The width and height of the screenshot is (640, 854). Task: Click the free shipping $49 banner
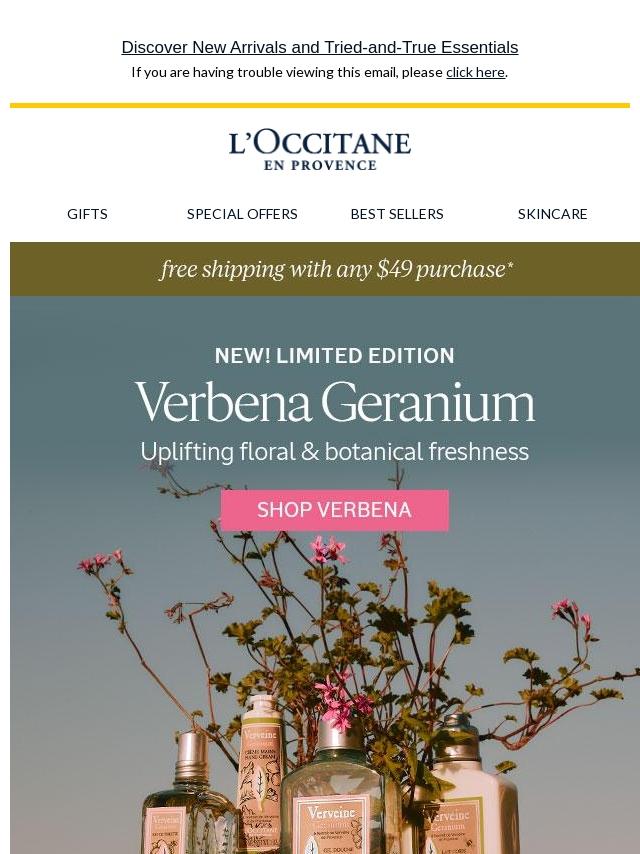[x=325, y=269]
